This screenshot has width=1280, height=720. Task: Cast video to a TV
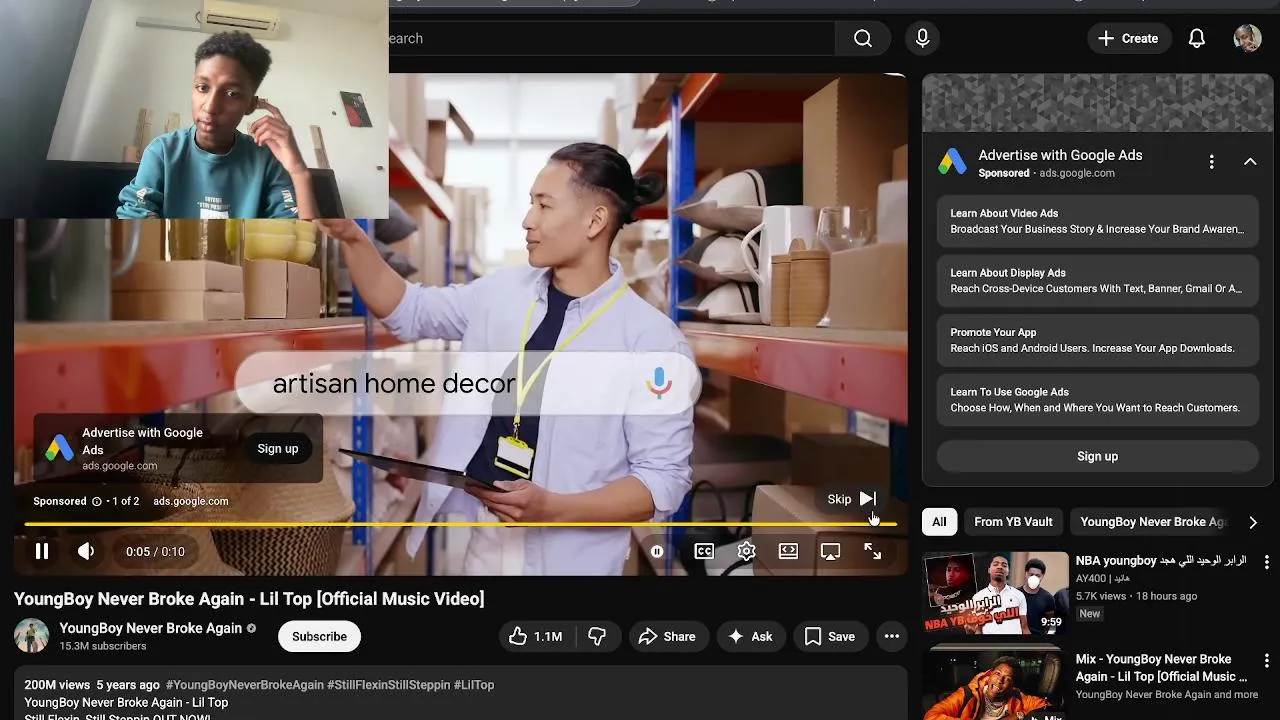pos(830,551)
